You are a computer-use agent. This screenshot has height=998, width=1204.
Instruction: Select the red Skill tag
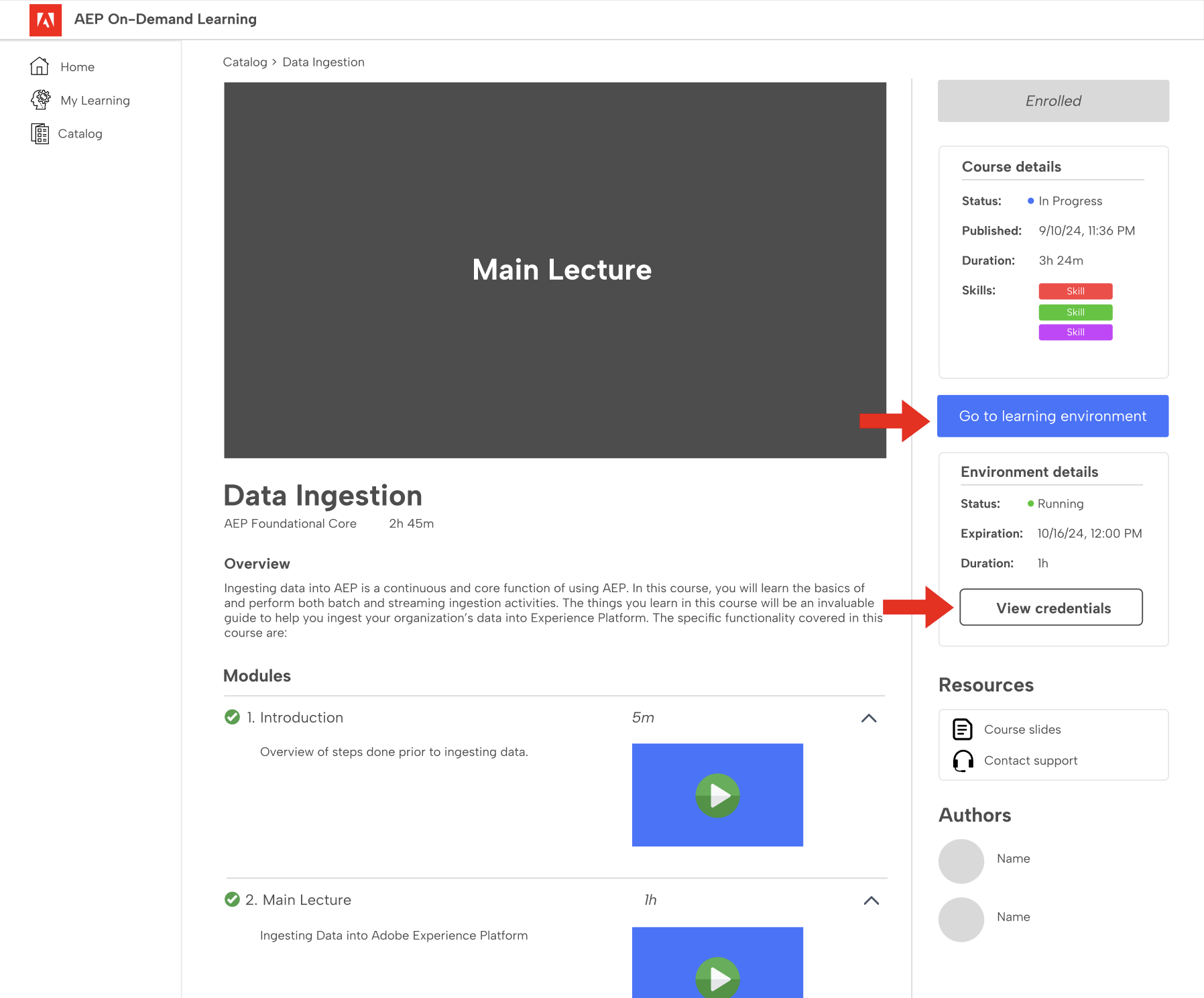click(1075, 291)
